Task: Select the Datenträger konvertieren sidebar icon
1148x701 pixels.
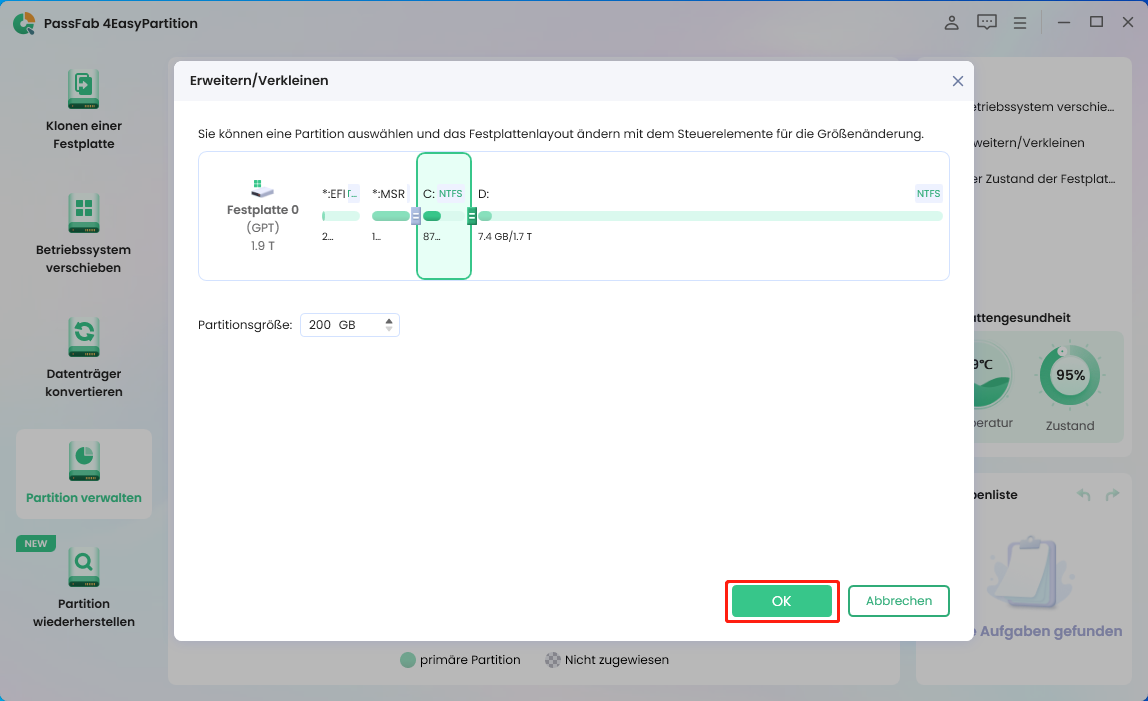Action: (x=84, y=337)
